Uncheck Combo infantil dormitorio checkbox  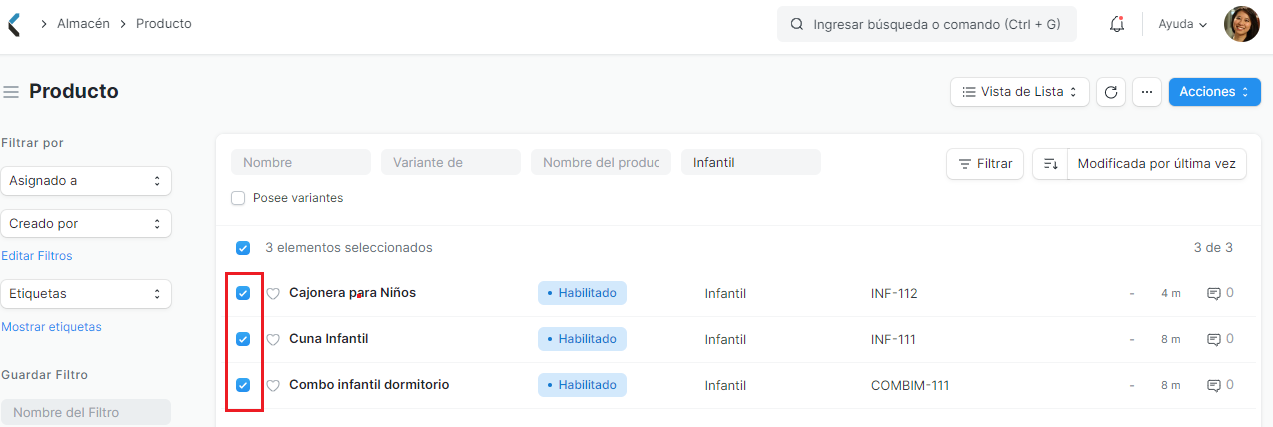click(243, 385)
